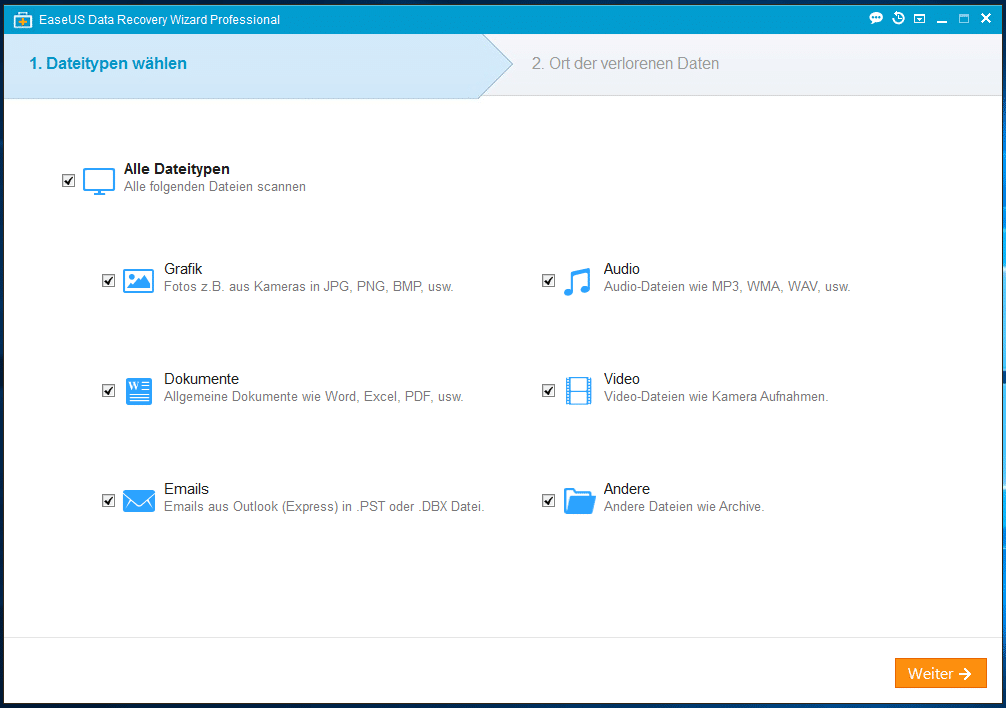
Task: Click the 'Dokumente' label
Action: tap(201, 379)
